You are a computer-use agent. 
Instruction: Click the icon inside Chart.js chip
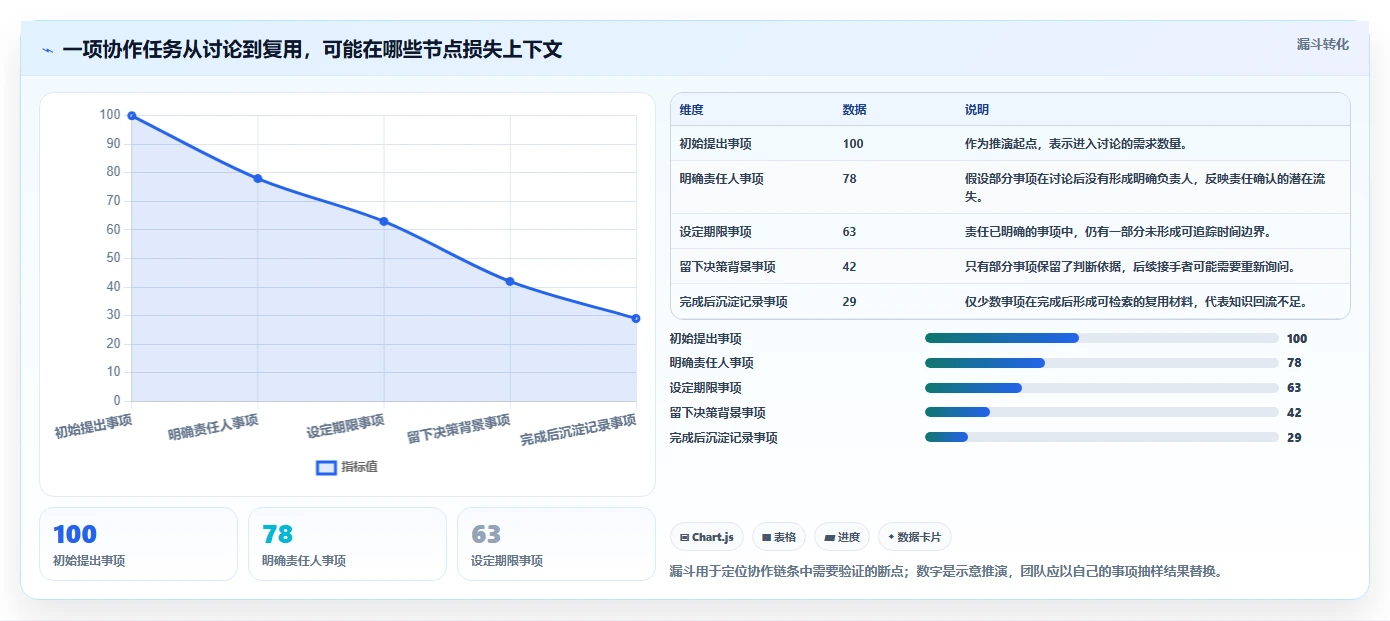pyautogui.click(x=684, y=537)
